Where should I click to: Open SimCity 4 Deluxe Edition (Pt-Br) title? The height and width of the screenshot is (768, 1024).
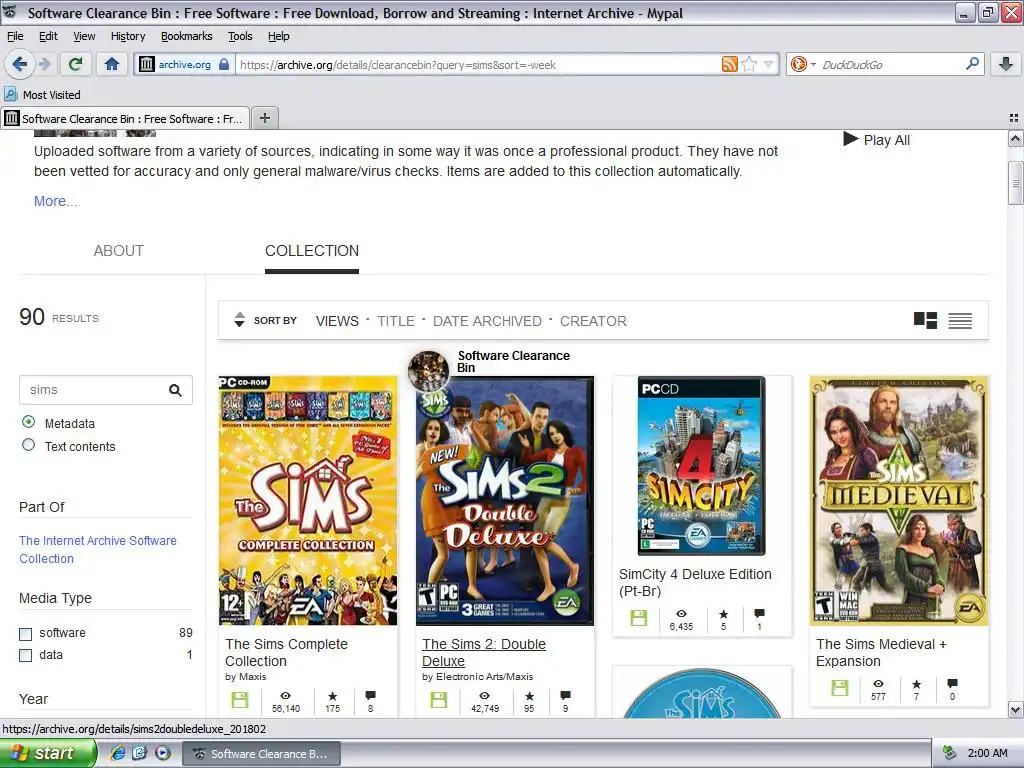[x=696, y=583]
